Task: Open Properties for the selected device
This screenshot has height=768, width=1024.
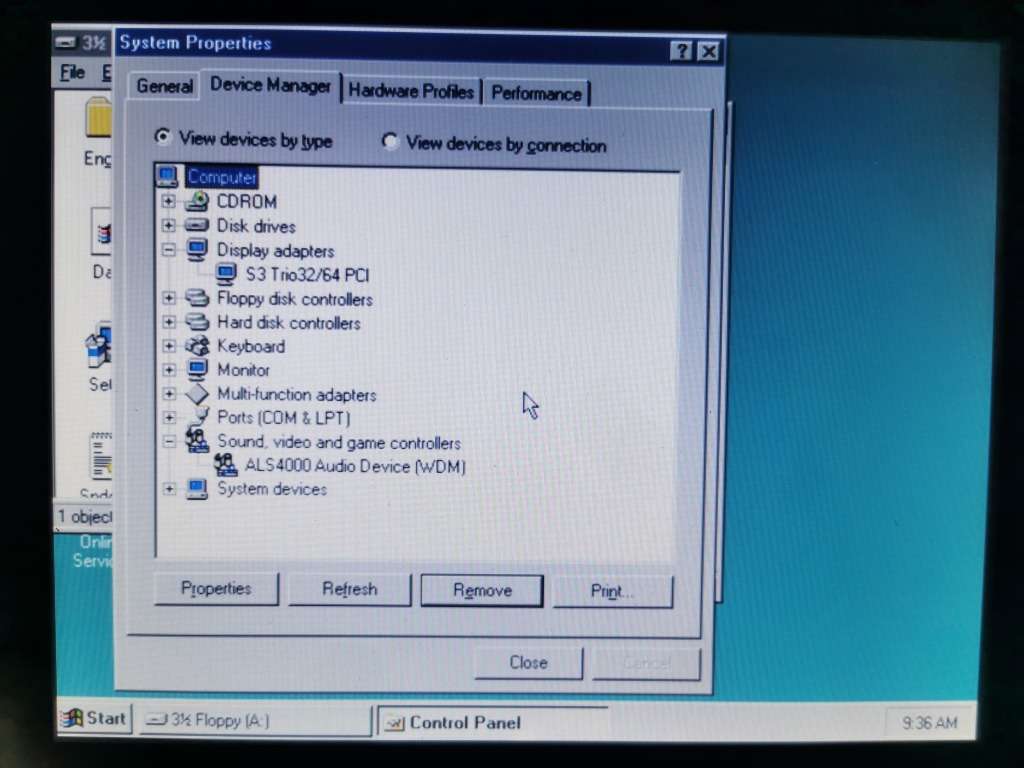Action: coord(216,590)
